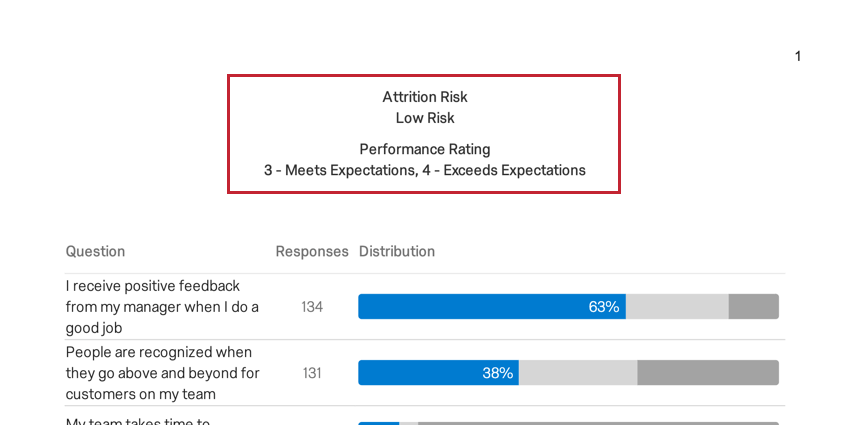Click dark gray unfavorable segment in recognition row
This screenshot has height=425, width=850.
click(x=708, y=373)
